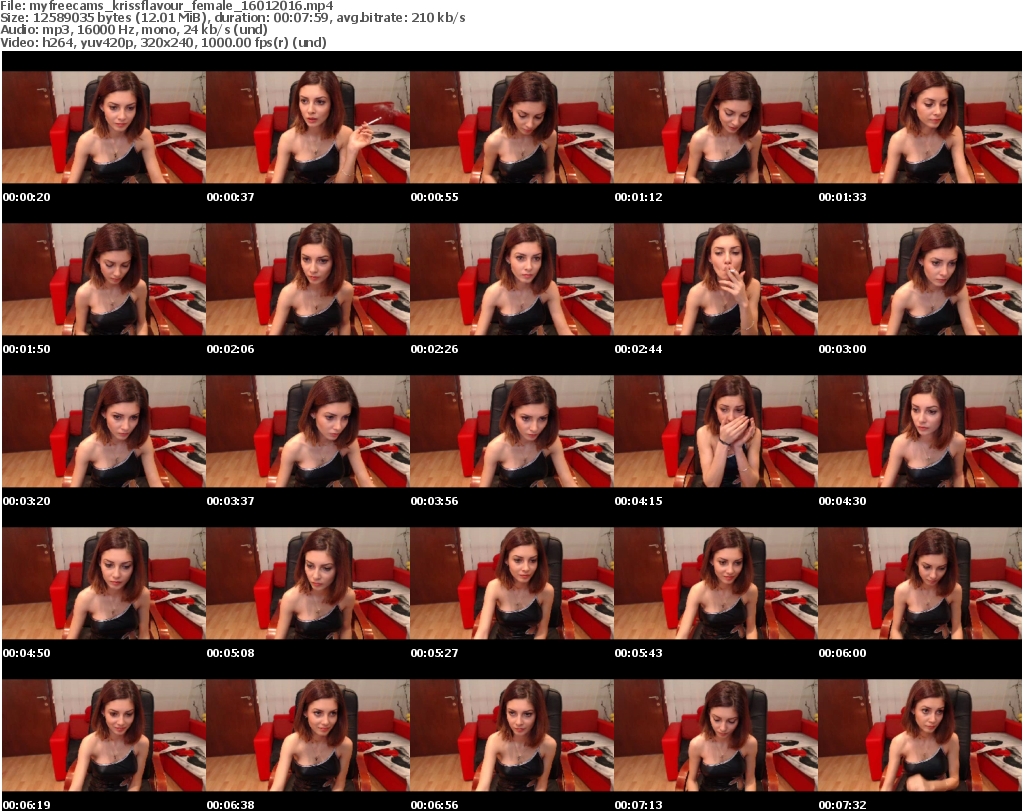Click the frame stamped 00:06:00
Image resolution: width=1024 pixels, height=811 pixels.
click(x=920, y=583)
